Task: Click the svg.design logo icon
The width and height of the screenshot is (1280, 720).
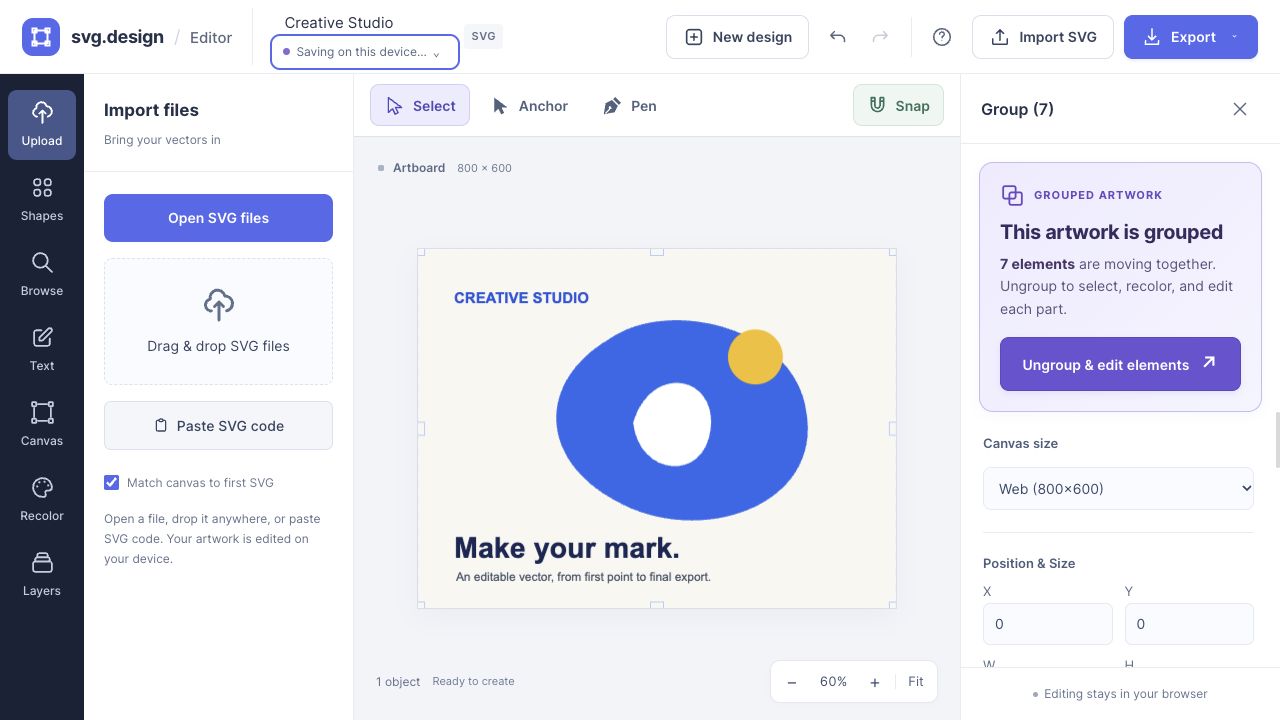Action: click(x=41, y=37)
